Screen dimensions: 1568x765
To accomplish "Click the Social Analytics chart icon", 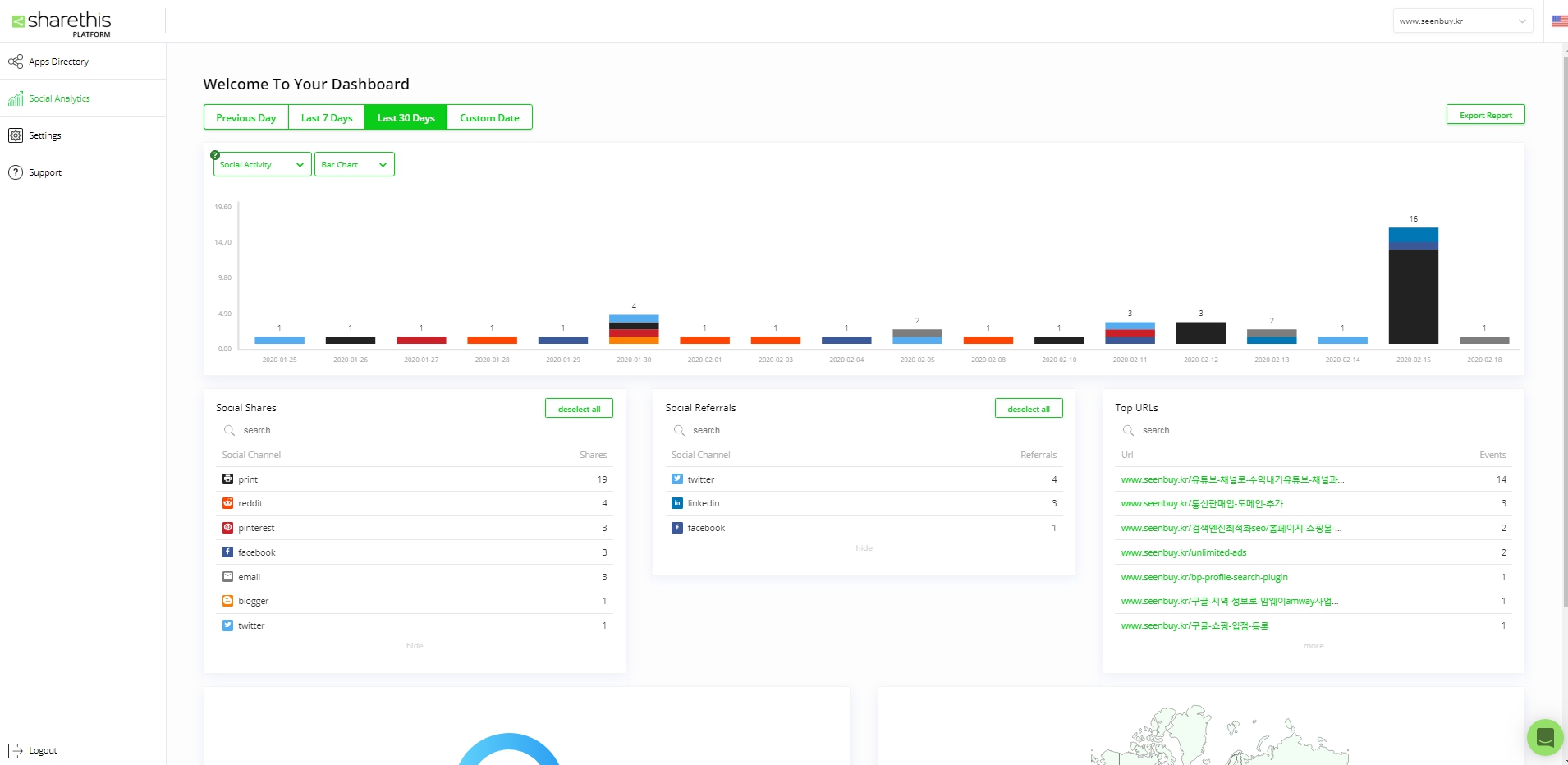I will 16,98.
